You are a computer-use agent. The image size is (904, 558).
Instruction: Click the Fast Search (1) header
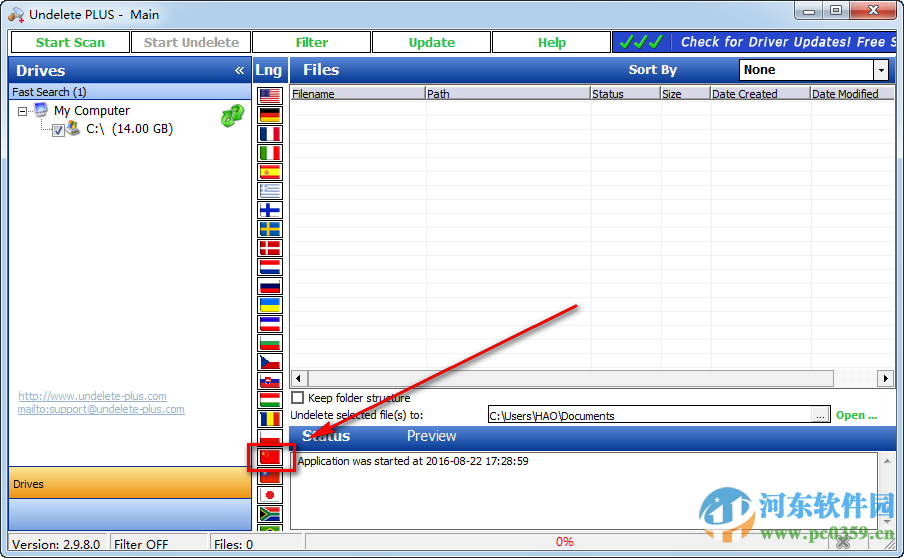[x=130, y=92]
